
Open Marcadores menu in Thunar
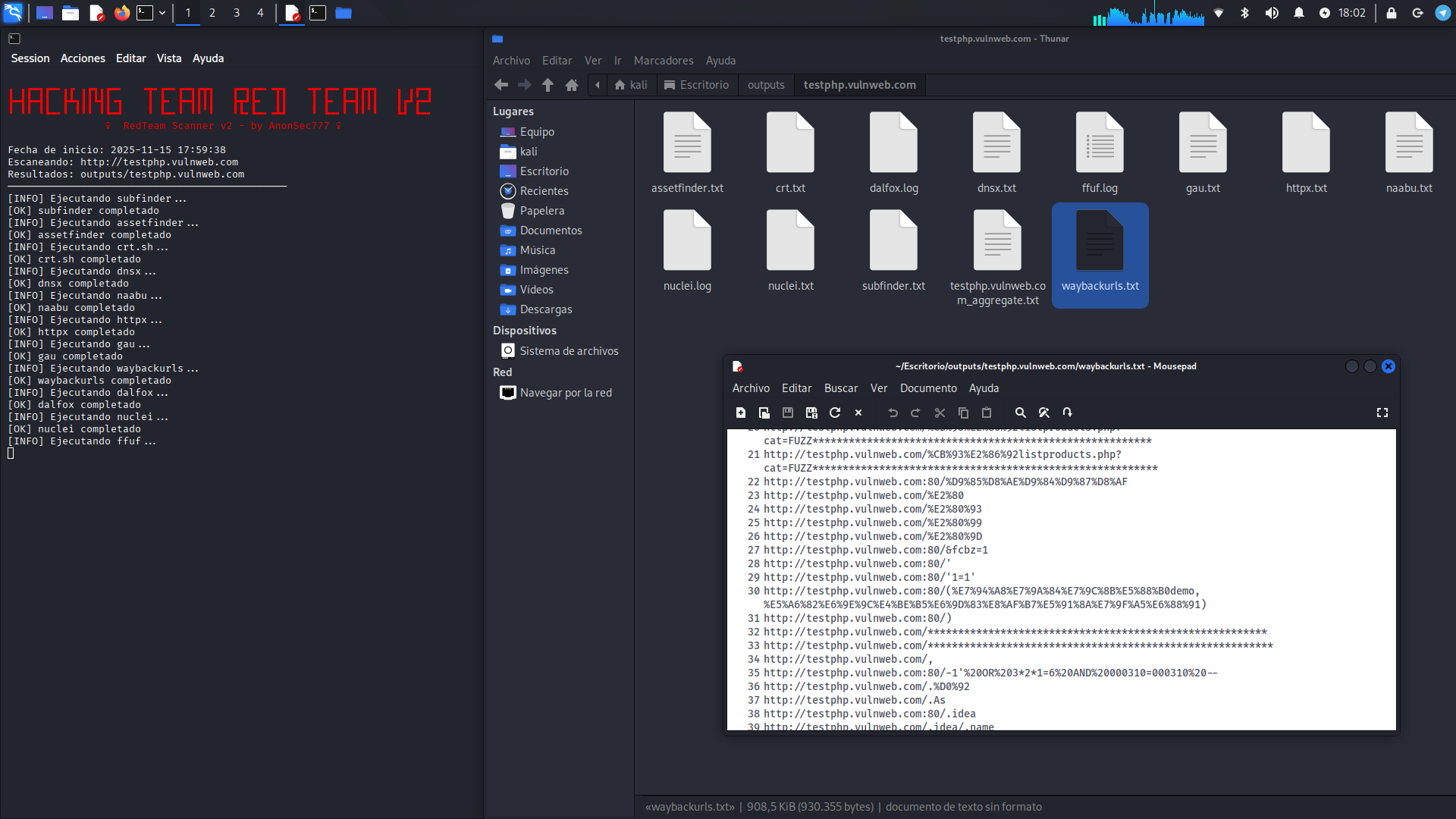664,61
